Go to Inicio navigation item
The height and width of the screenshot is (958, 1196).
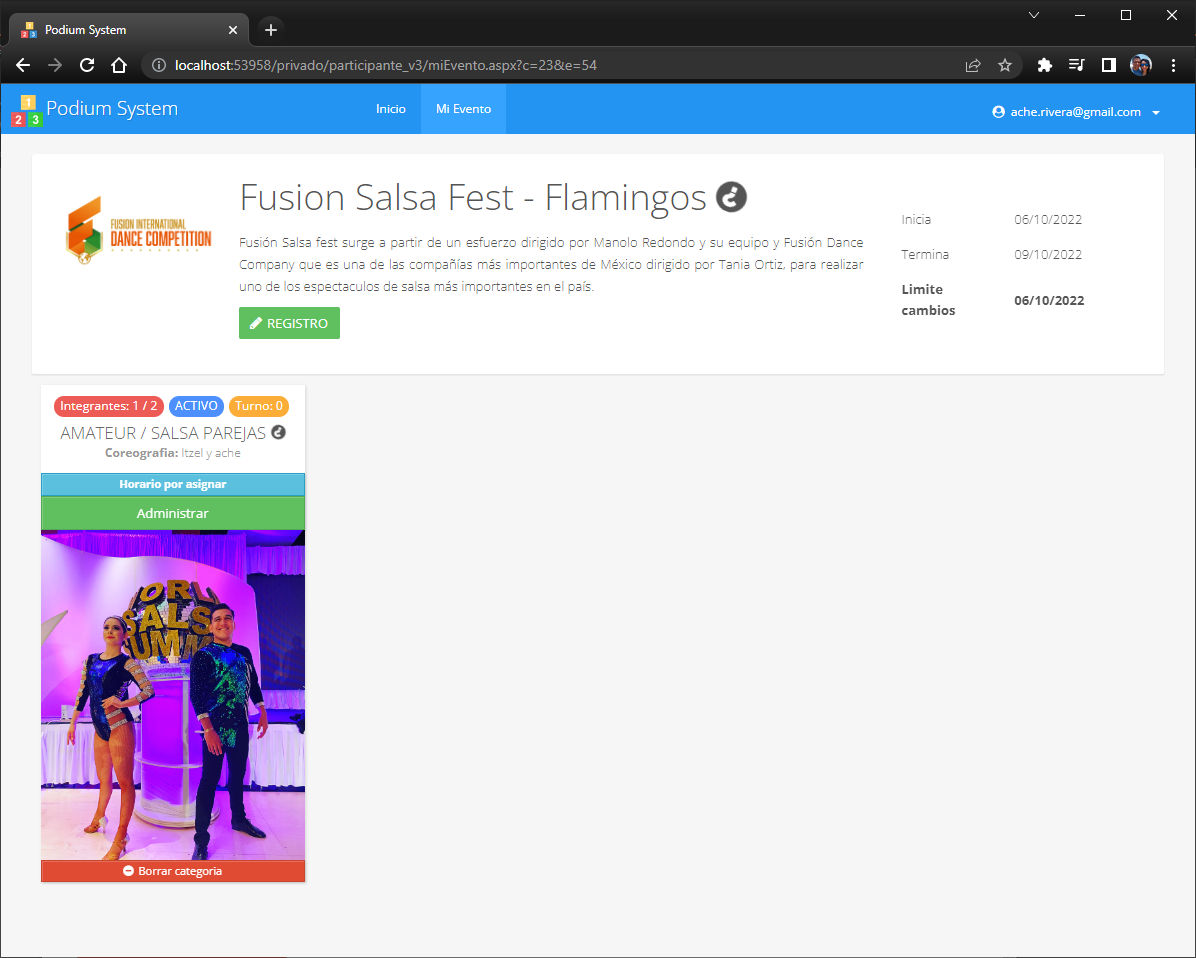tap(391, 109)
